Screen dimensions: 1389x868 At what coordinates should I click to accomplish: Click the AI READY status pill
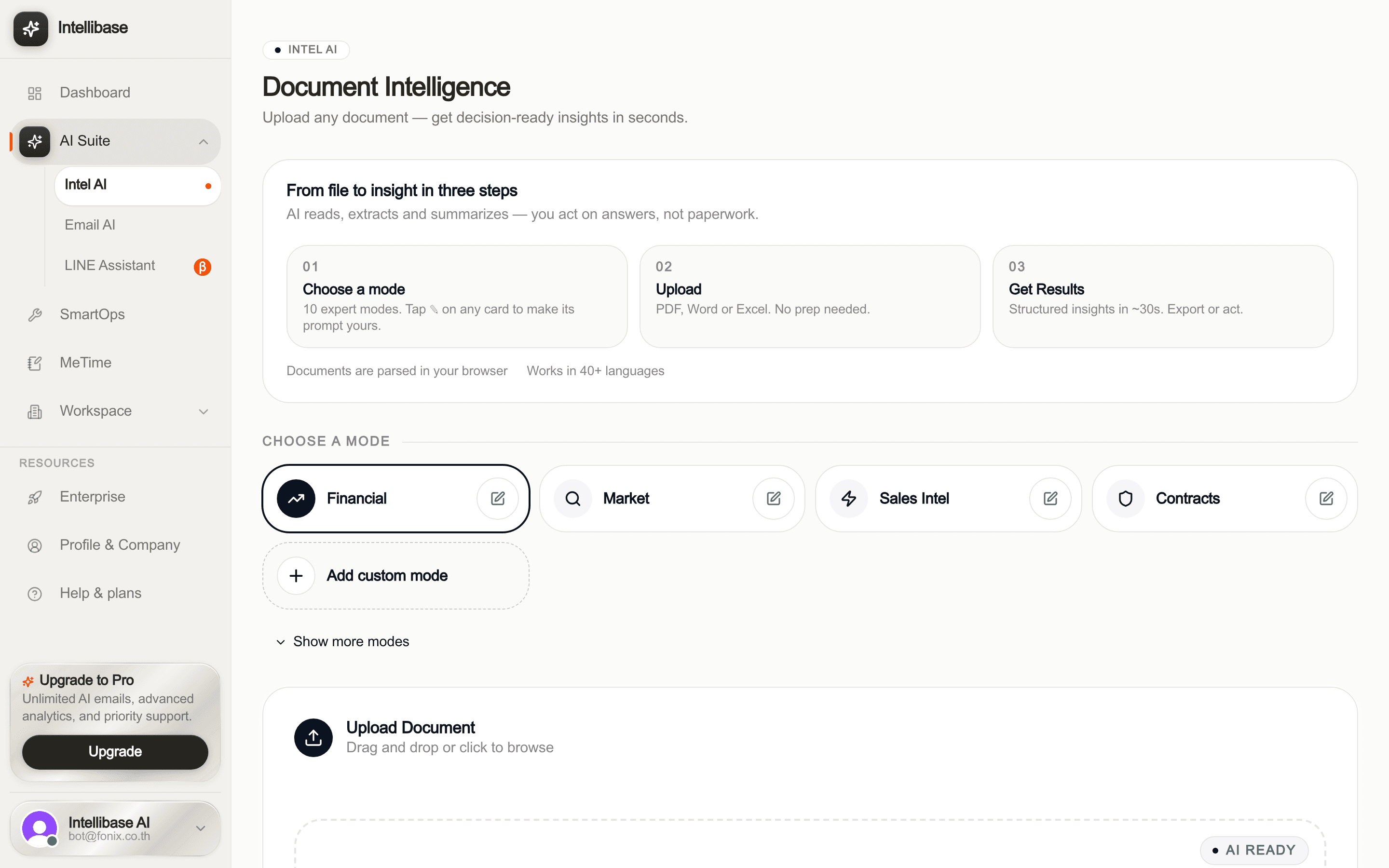[x=1254, y=850]
